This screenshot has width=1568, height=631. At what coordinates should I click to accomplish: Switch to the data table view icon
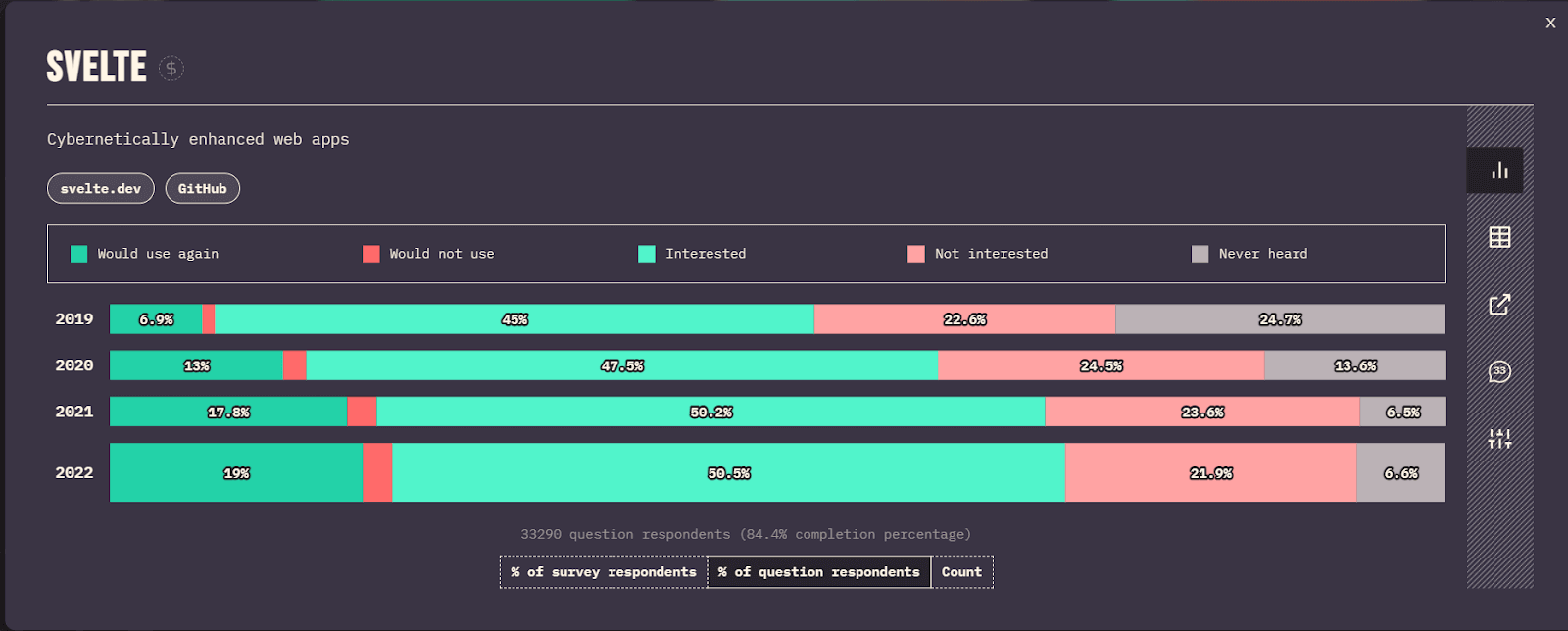pos(1498,237)
